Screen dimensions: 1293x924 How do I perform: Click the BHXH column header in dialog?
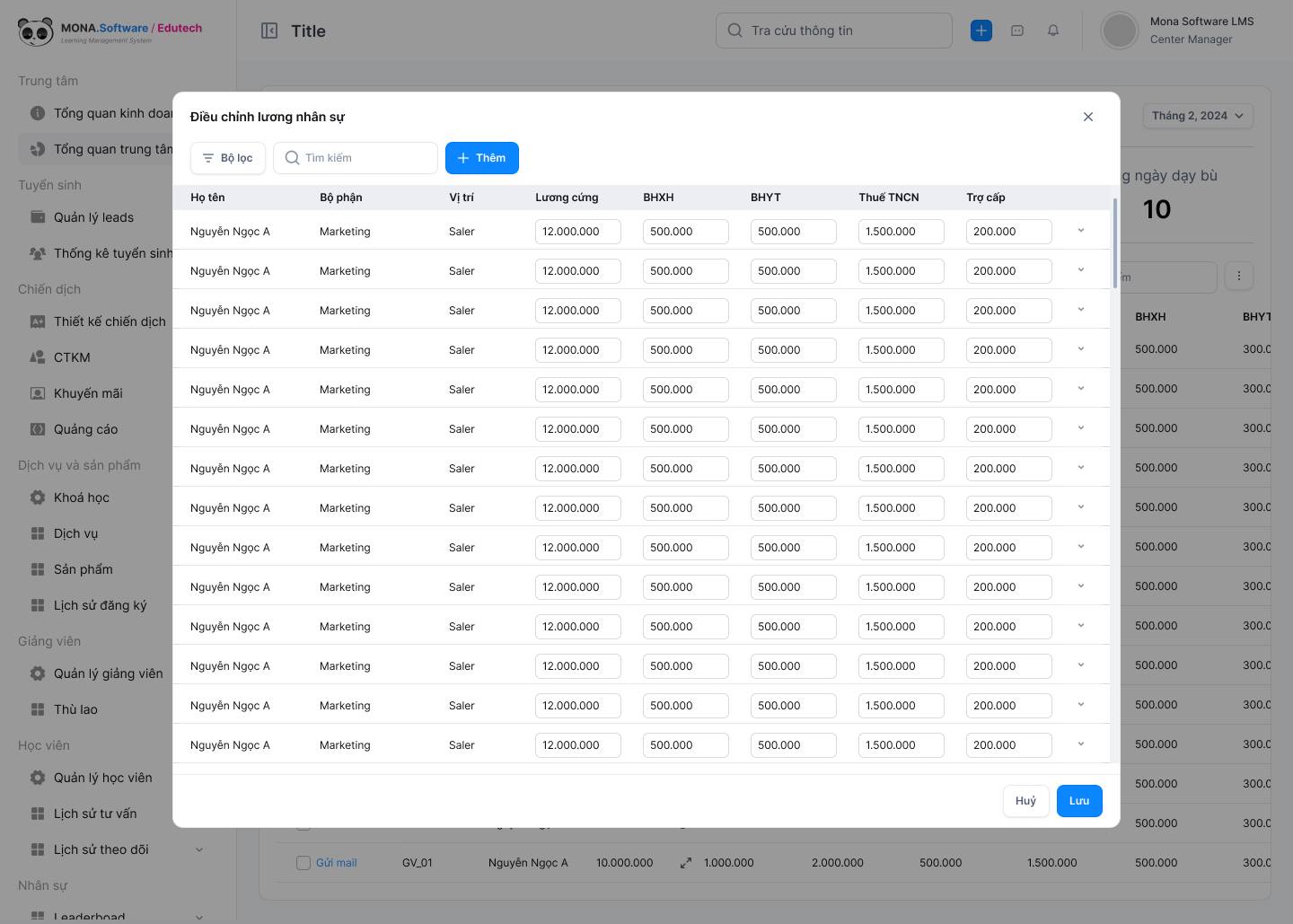click(658, 198)
